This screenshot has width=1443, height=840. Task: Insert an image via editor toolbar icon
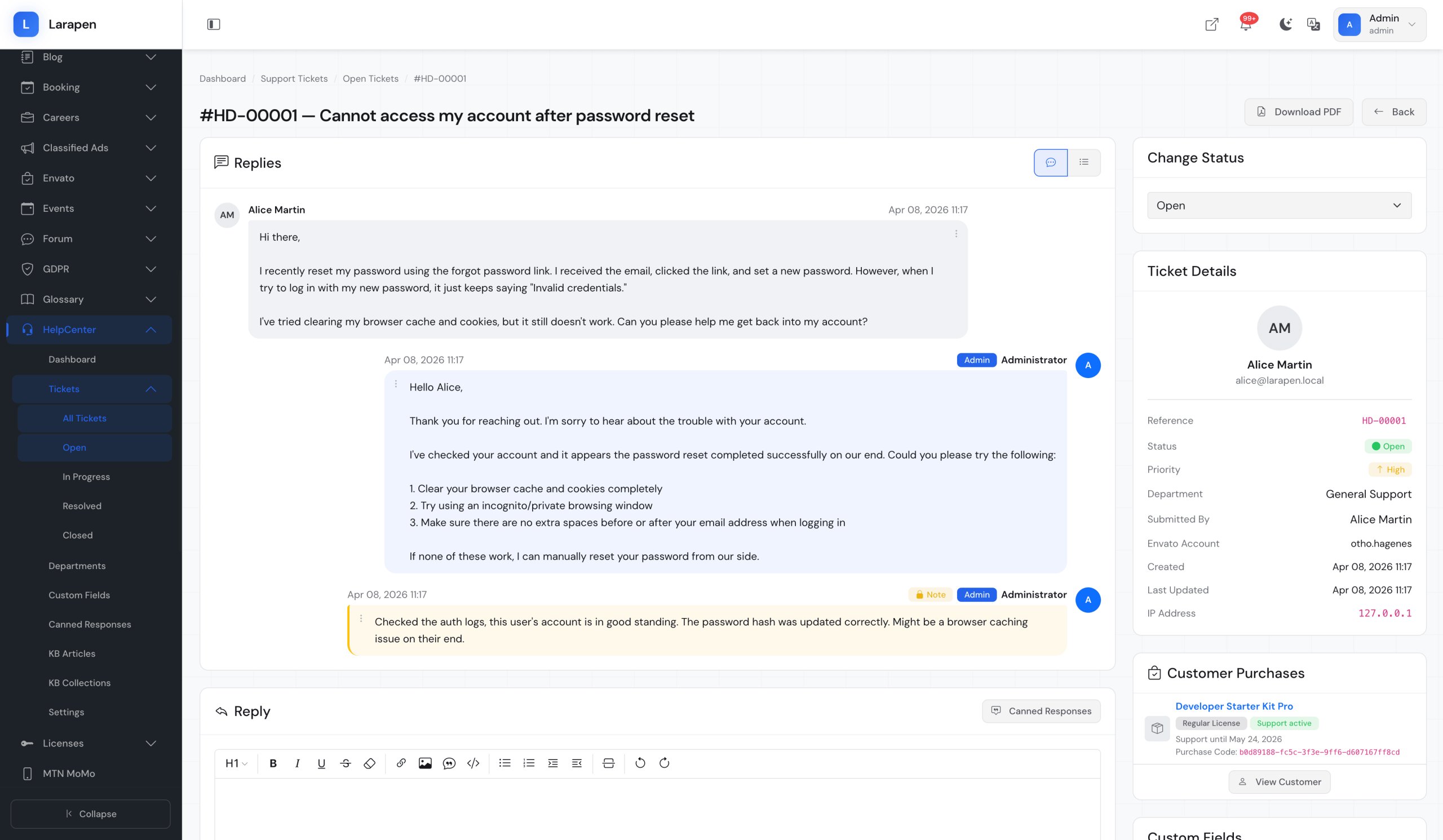pos(425,763)
